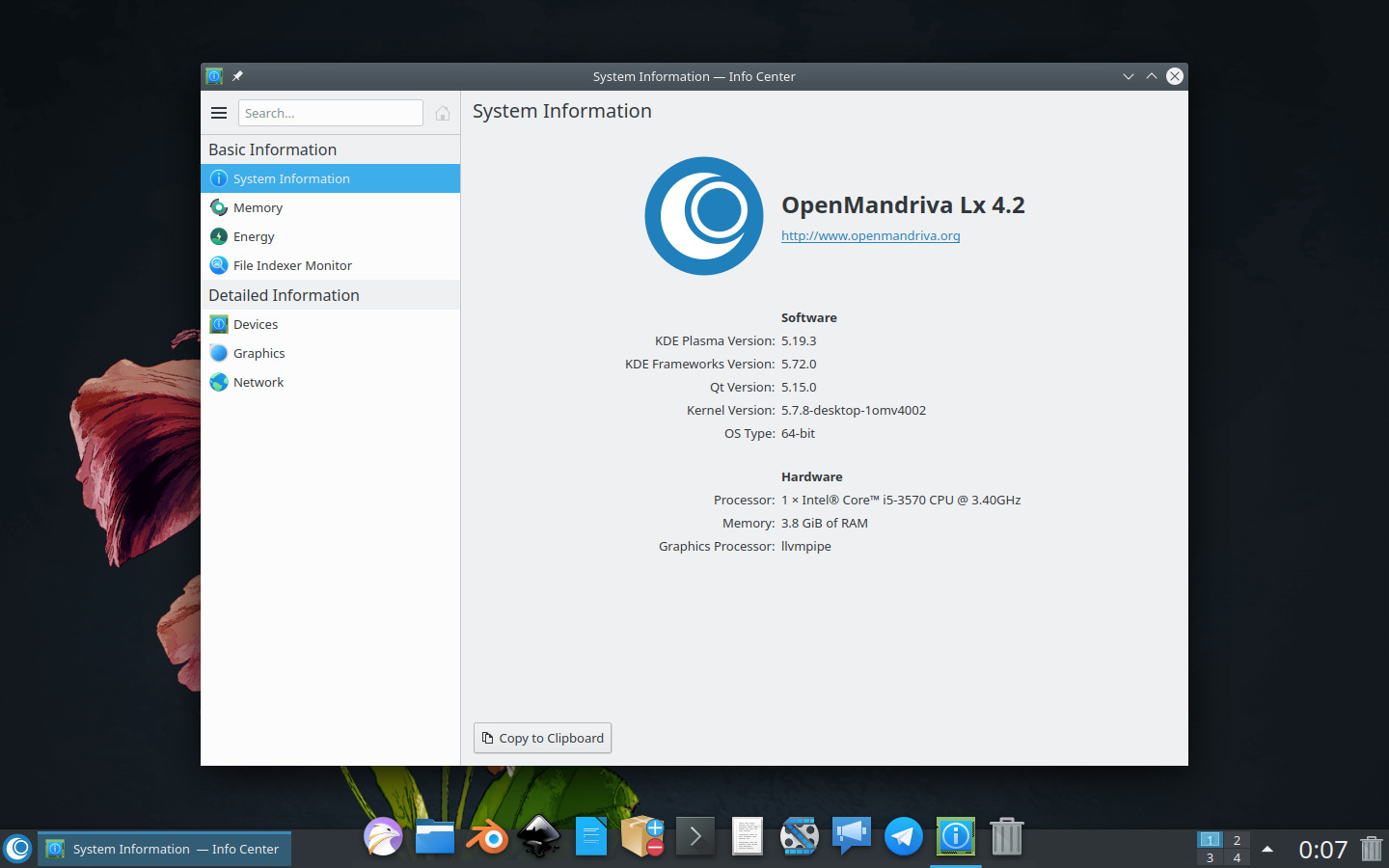Screen dimensions: 1389x868
Task: Open the megaphone chat app in the dock
Action: click(x=852, y=836)
